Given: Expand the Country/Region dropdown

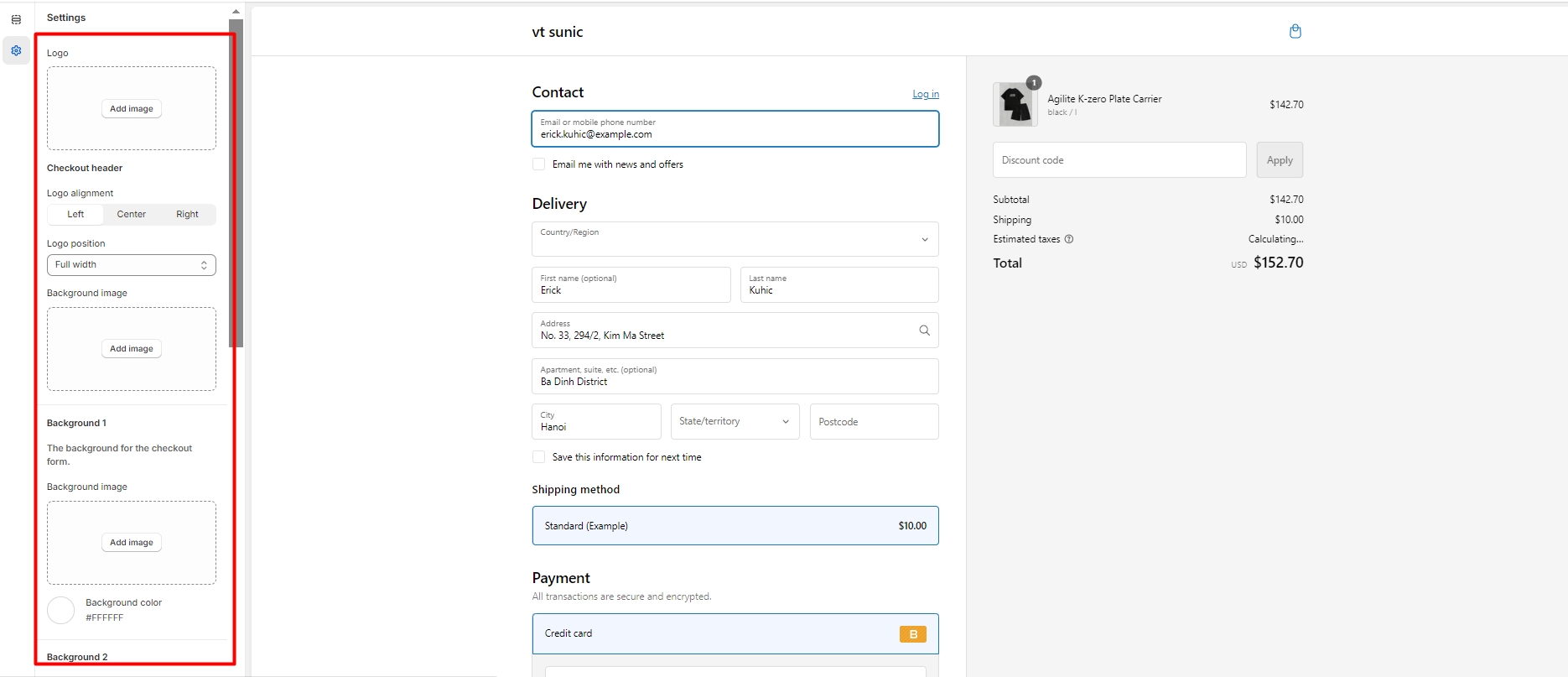Looking at the screenshot, I should point(735,239).
